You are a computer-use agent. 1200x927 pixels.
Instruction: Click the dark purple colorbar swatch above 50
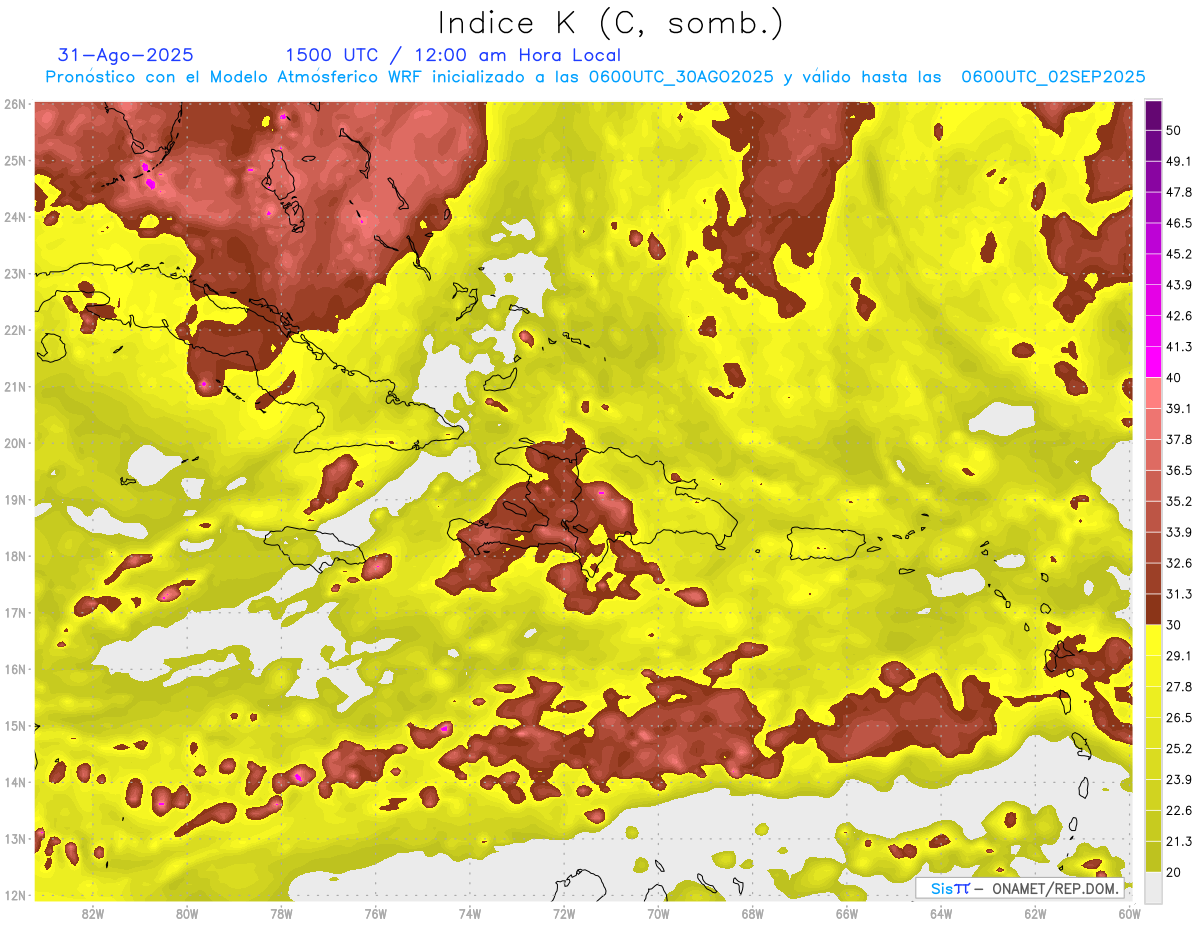(x=1153, y=115)
